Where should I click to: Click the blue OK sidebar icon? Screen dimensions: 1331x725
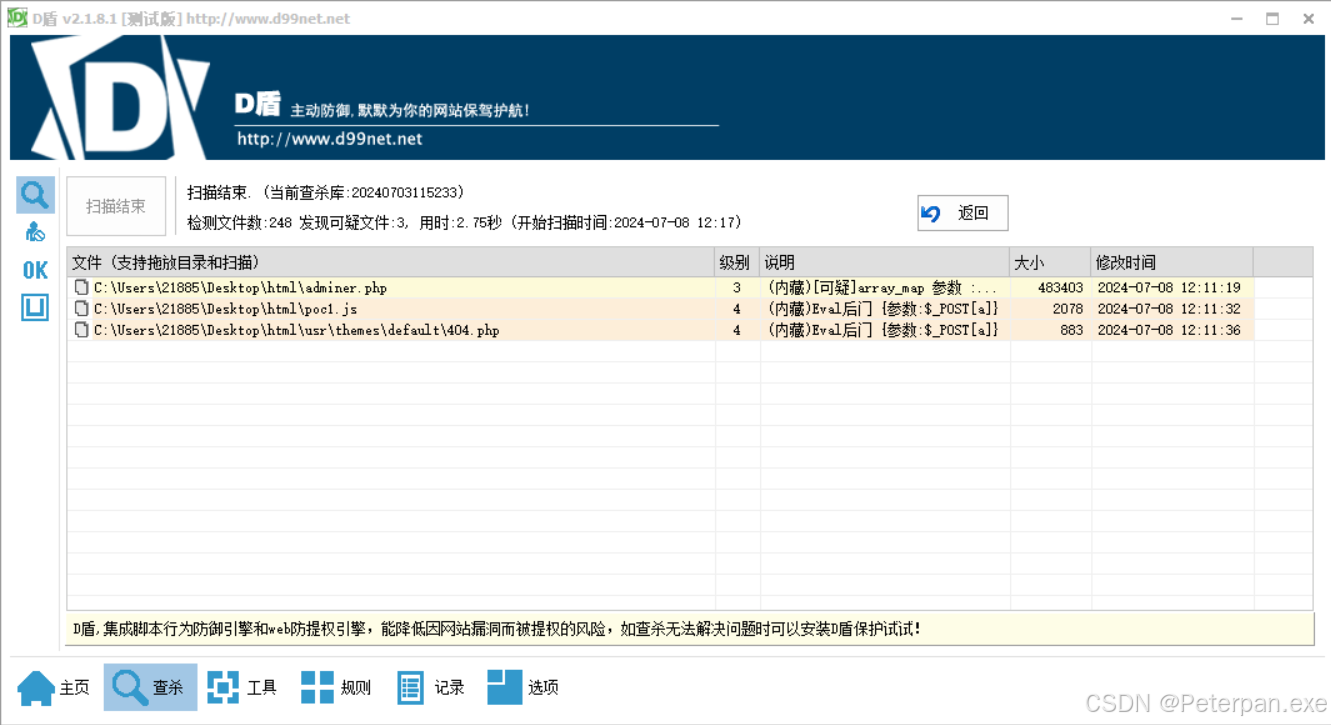coord(35,270)
